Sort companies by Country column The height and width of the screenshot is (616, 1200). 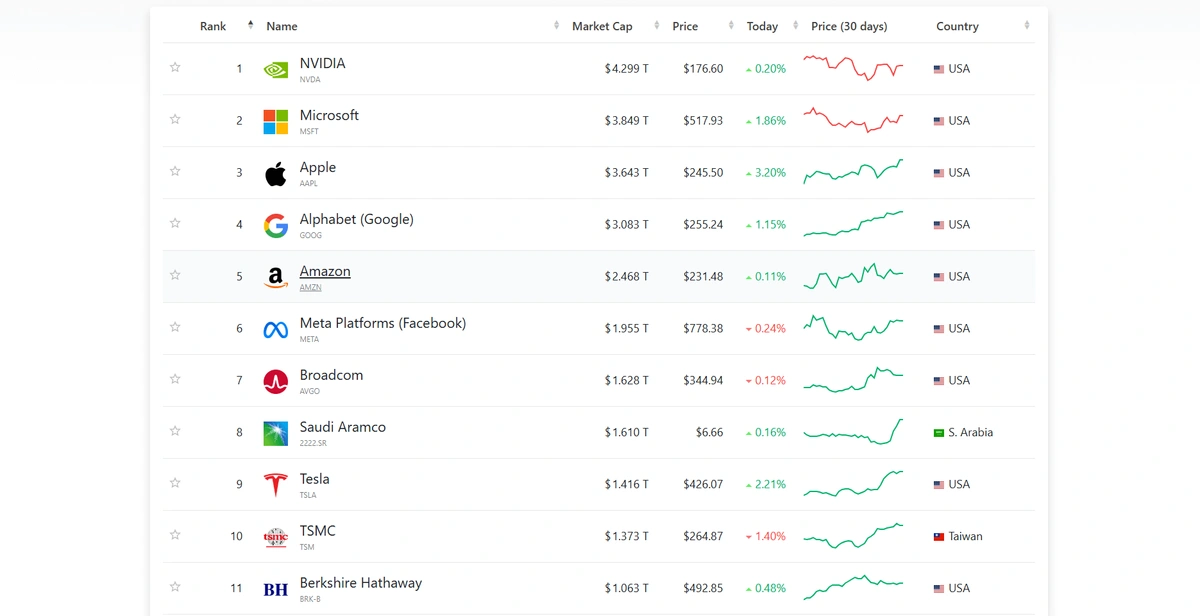957,27
